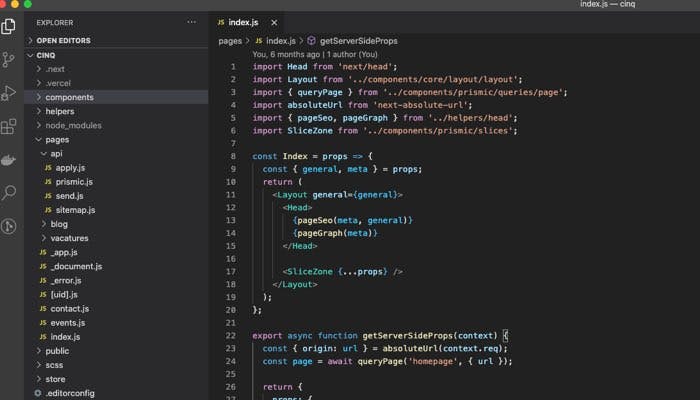This screenshot has height=400, width=700.
Task: Click 'SliceZone' in line 6 import
Action: pyautogui.click(x=310, y=131)
